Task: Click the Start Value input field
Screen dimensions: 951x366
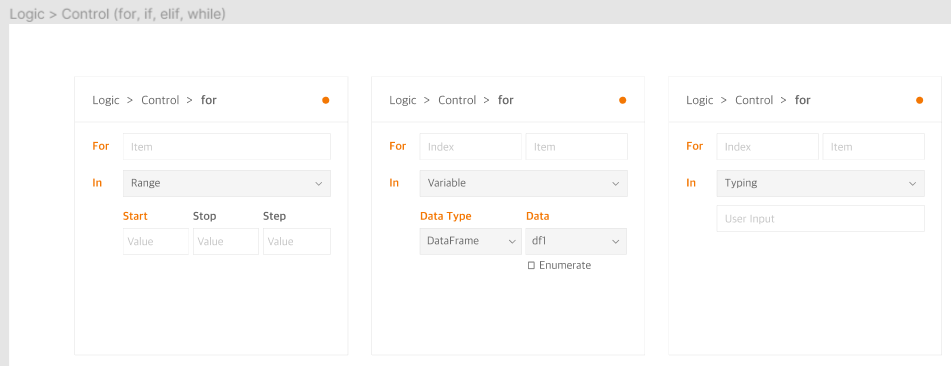Action: [156, 241]
